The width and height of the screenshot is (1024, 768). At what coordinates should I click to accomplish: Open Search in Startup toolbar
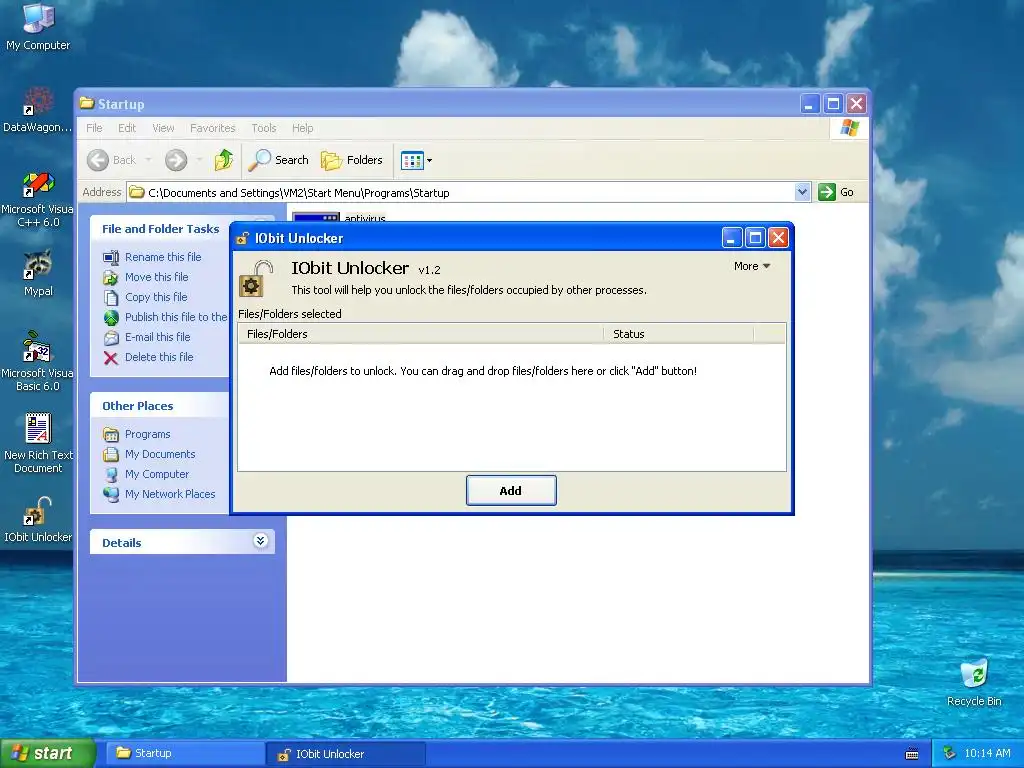[279, 160]
